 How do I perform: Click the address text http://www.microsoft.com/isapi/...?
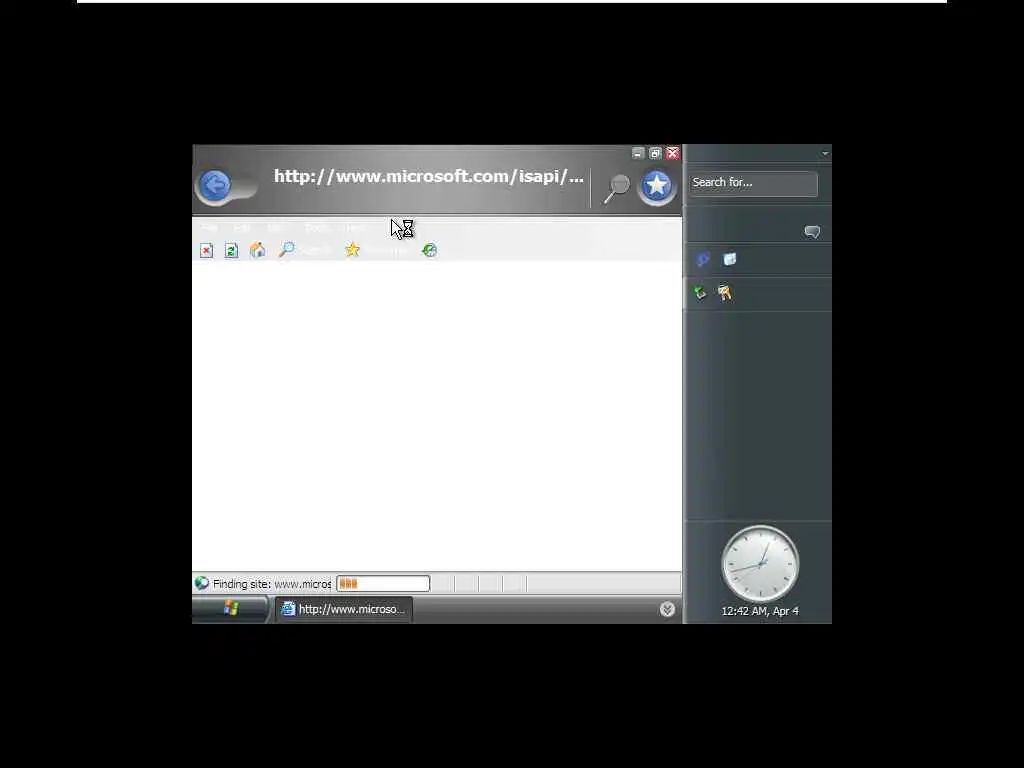(428, 176)
